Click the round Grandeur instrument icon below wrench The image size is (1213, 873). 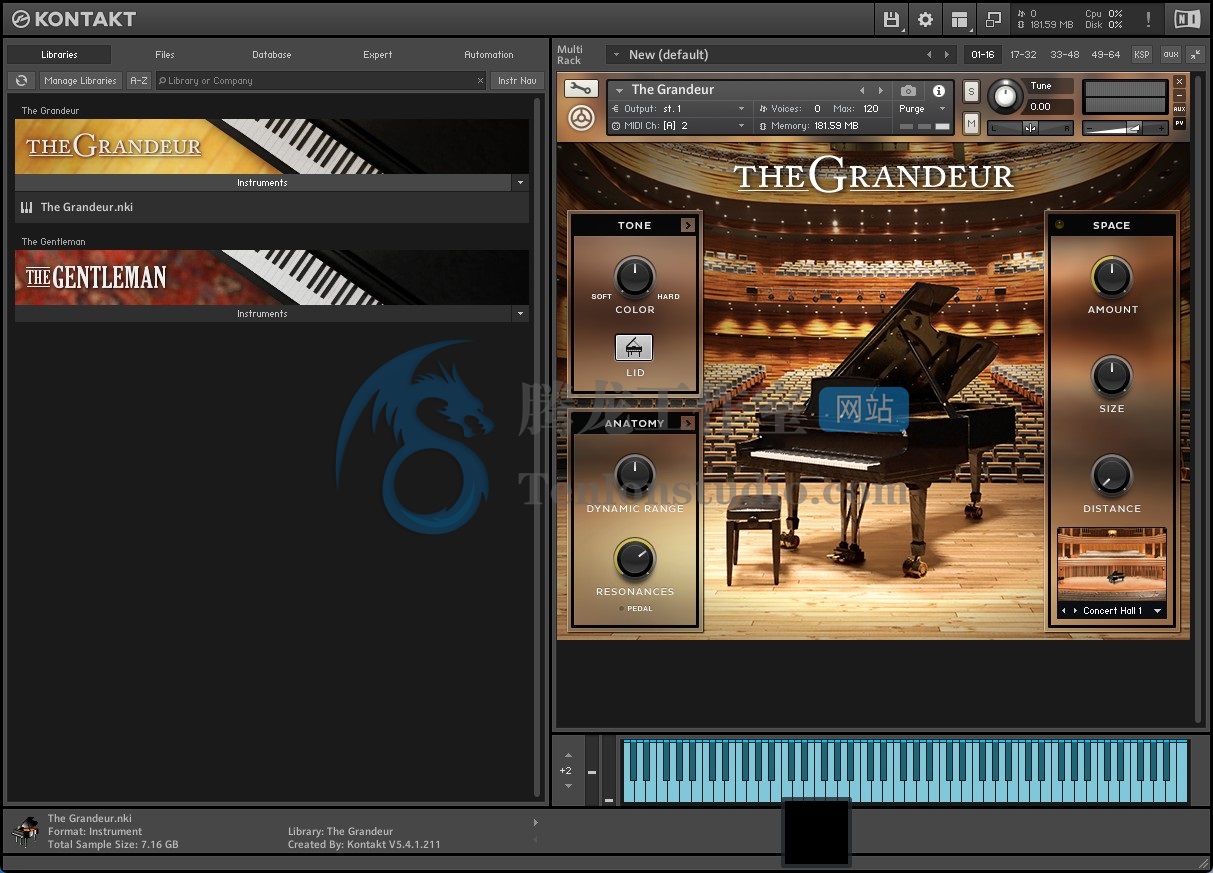coord(581,118)
